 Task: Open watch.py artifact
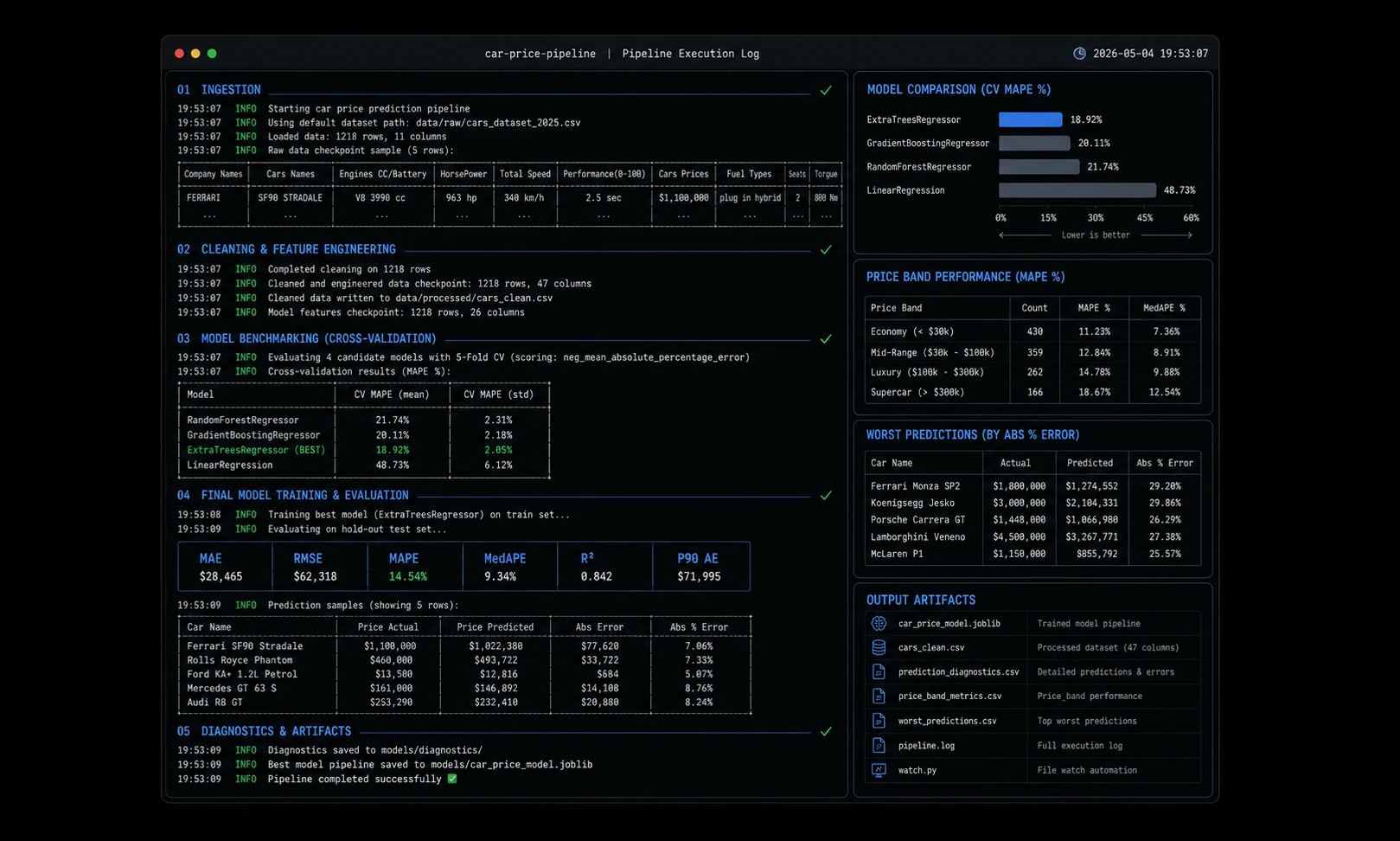917,770
